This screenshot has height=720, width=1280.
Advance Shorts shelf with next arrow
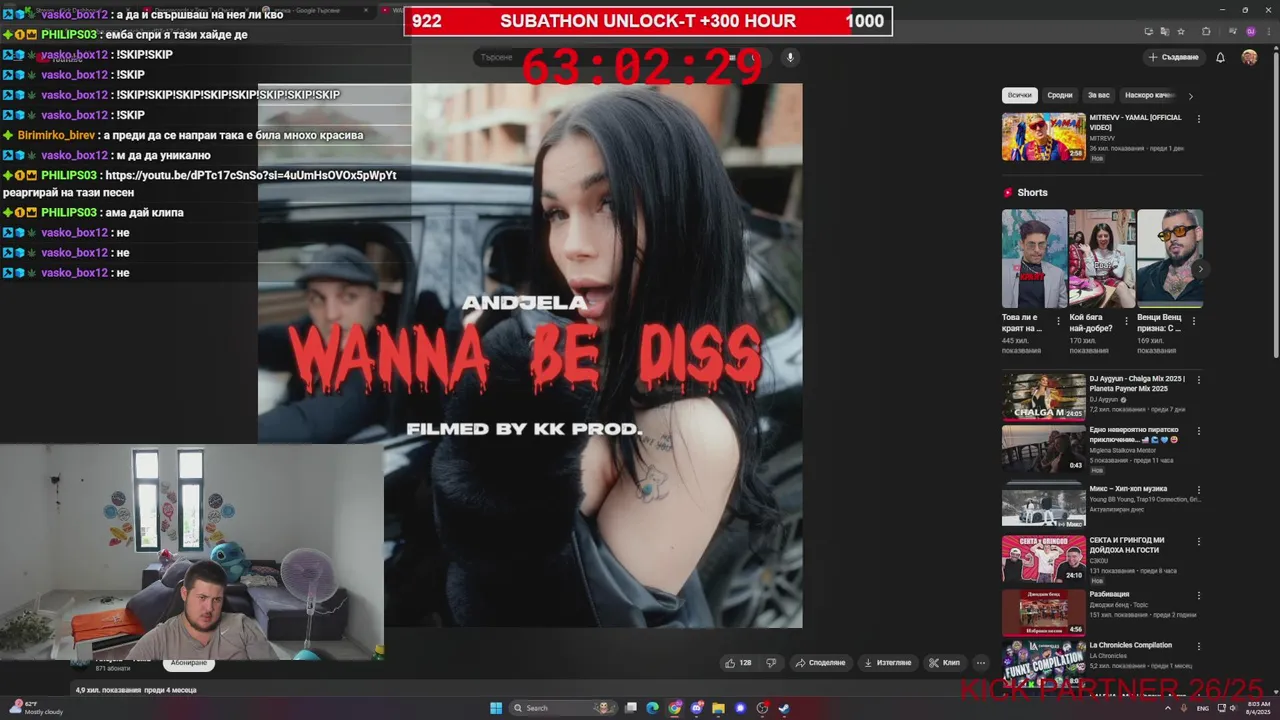point(1200,269)
